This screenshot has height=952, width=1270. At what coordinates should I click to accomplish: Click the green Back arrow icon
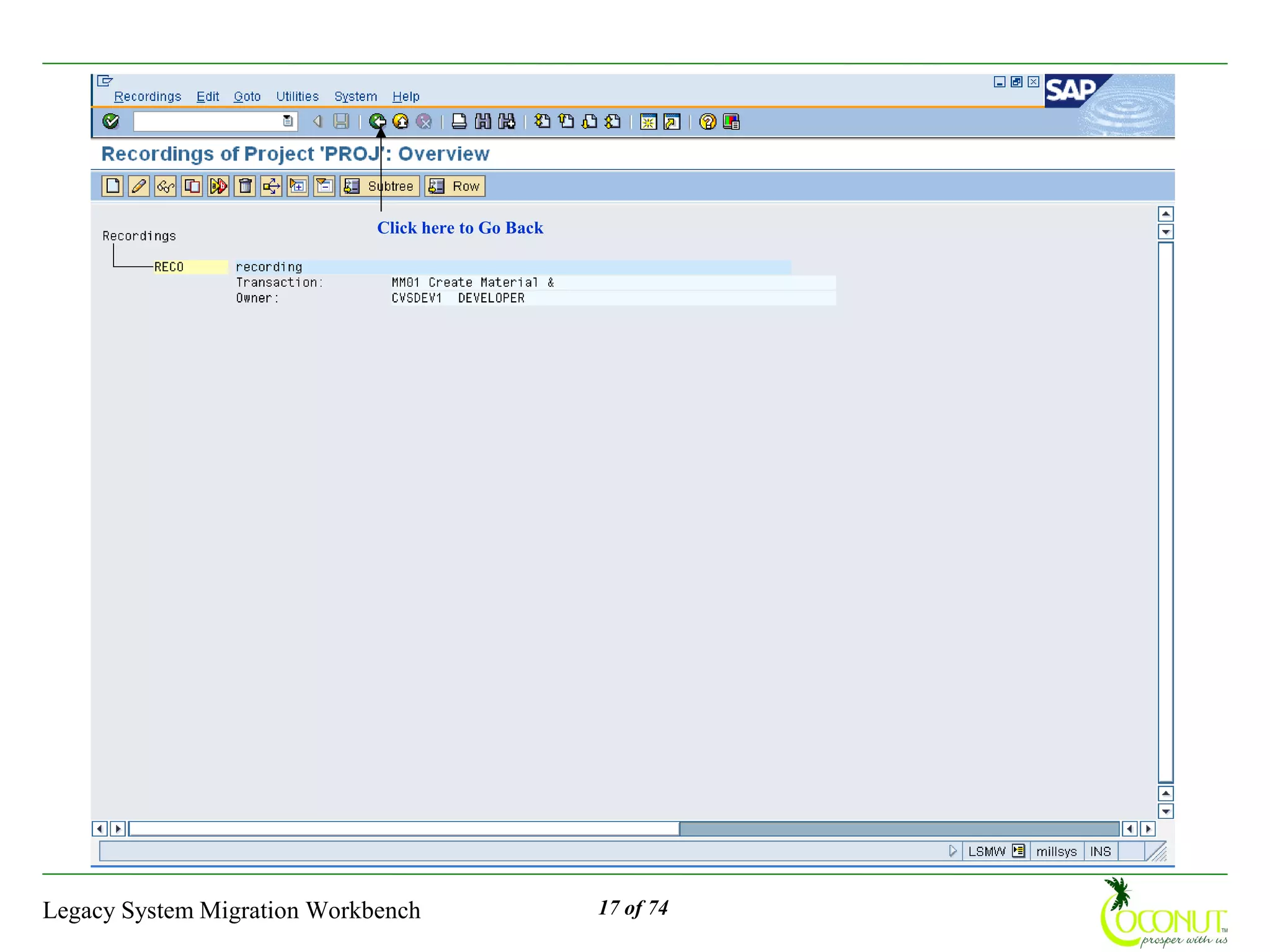click(x=377, y=121)
